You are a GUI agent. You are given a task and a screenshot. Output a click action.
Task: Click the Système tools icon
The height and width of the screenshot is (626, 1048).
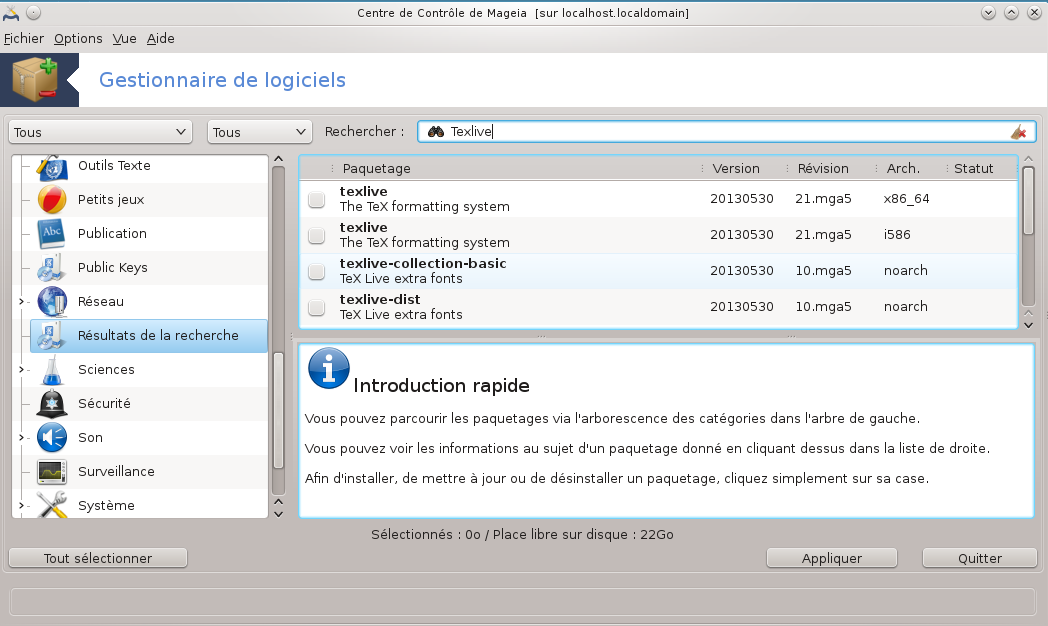click(52, 505)
